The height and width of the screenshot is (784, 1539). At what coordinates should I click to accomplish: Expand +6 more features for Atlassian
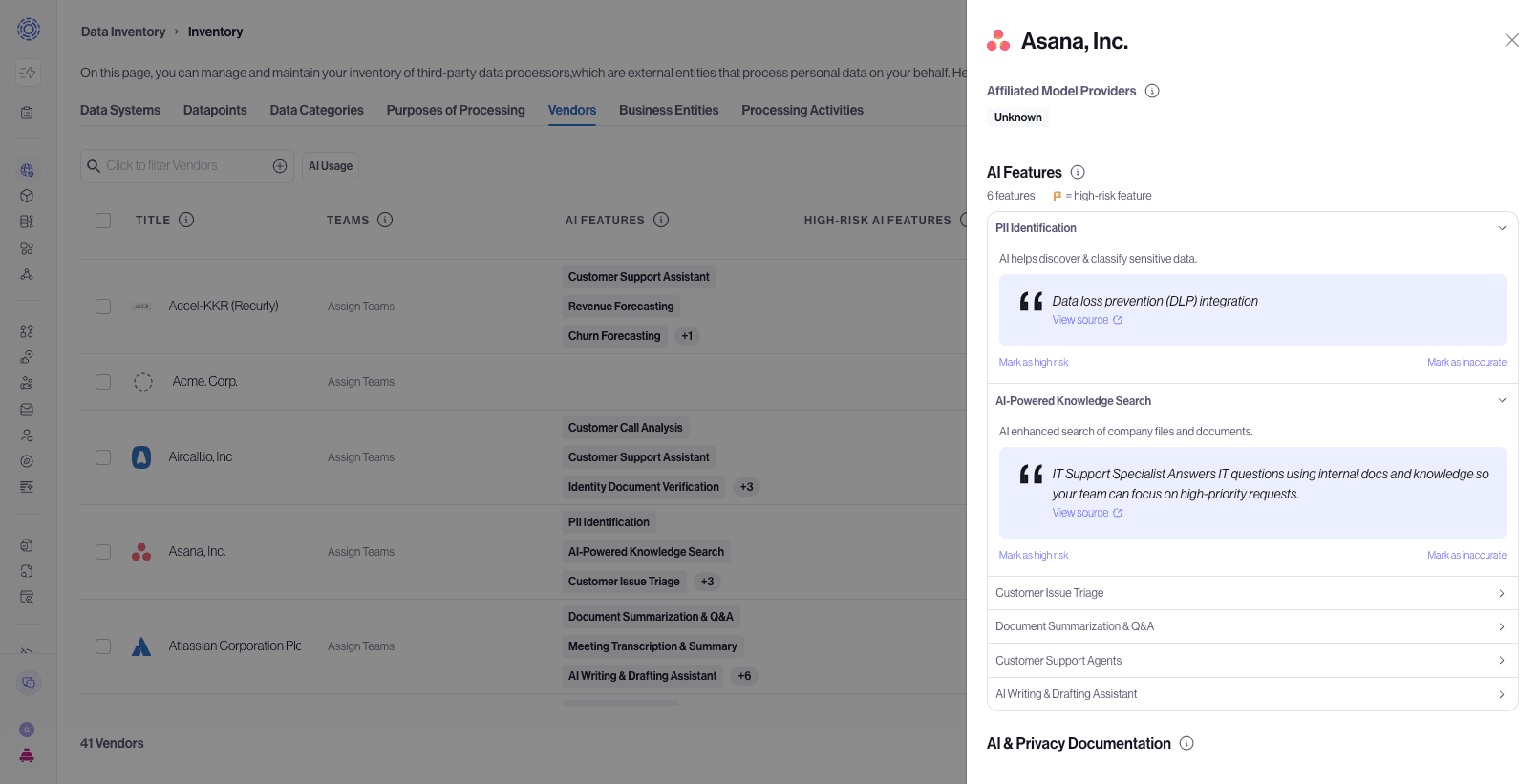pyautogui.click(x=744, y=676)
